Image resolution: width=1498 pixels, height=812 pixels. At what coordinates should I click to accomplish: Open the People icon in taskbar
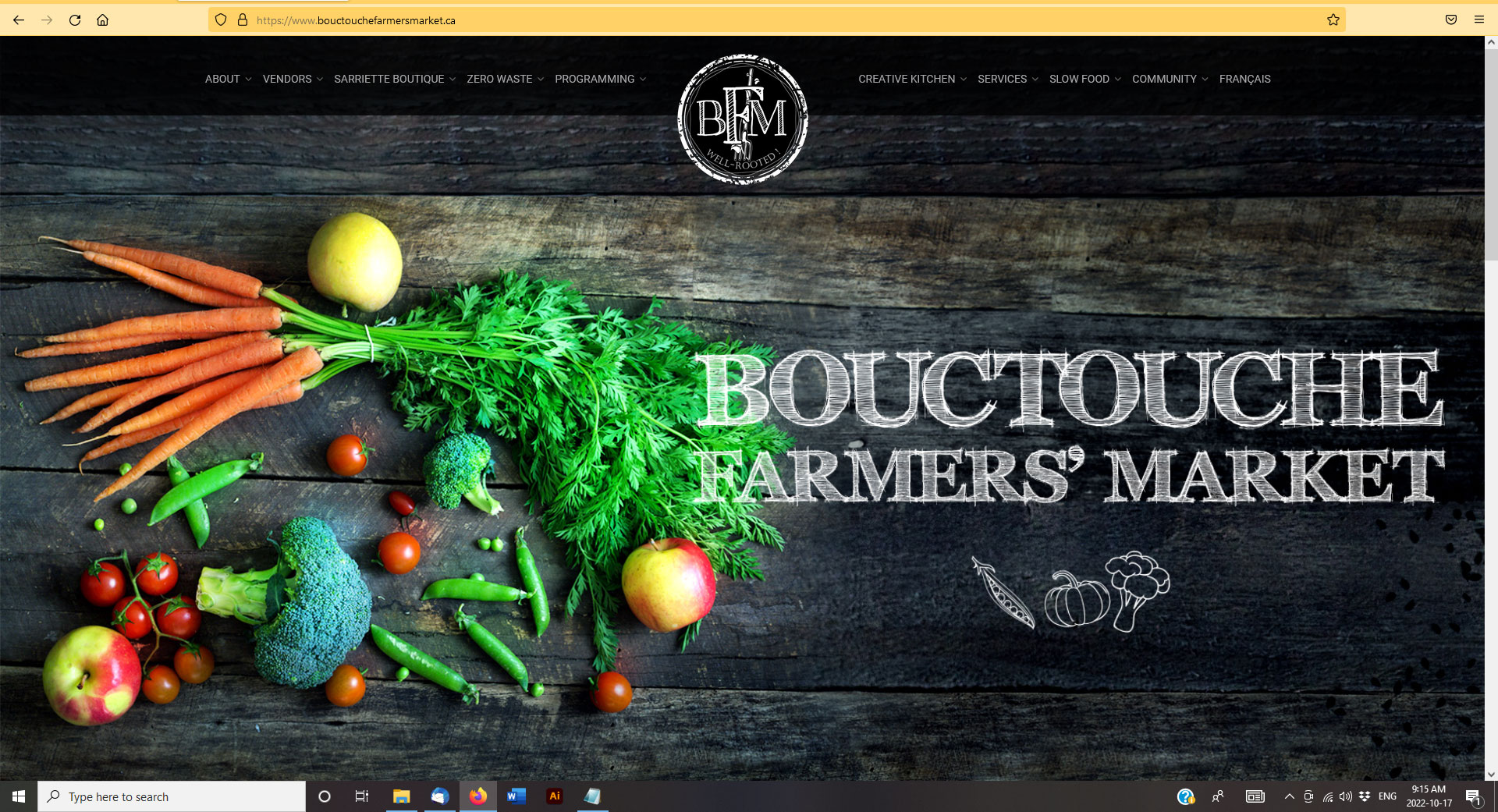click(x=1218, y=796)
